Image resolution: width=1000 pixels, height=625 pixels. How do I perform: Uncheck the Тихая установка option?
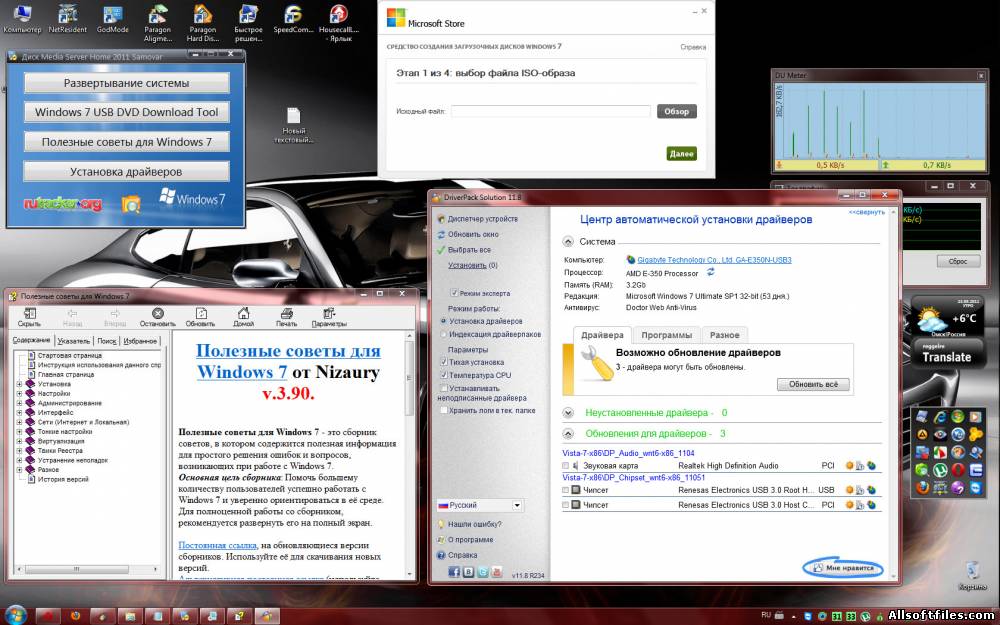click(x=444, y=362)
